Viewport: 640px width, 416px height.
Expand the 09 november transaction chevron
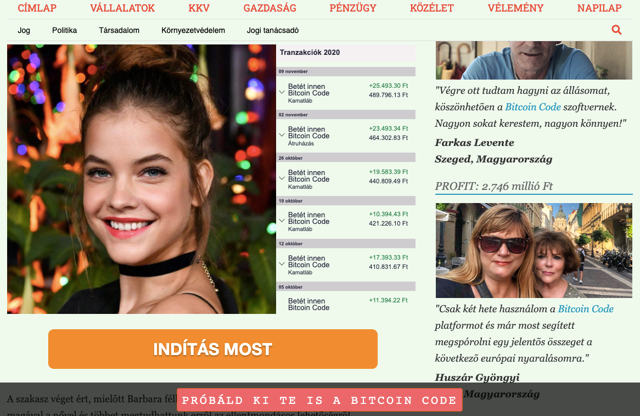[282, 92]
